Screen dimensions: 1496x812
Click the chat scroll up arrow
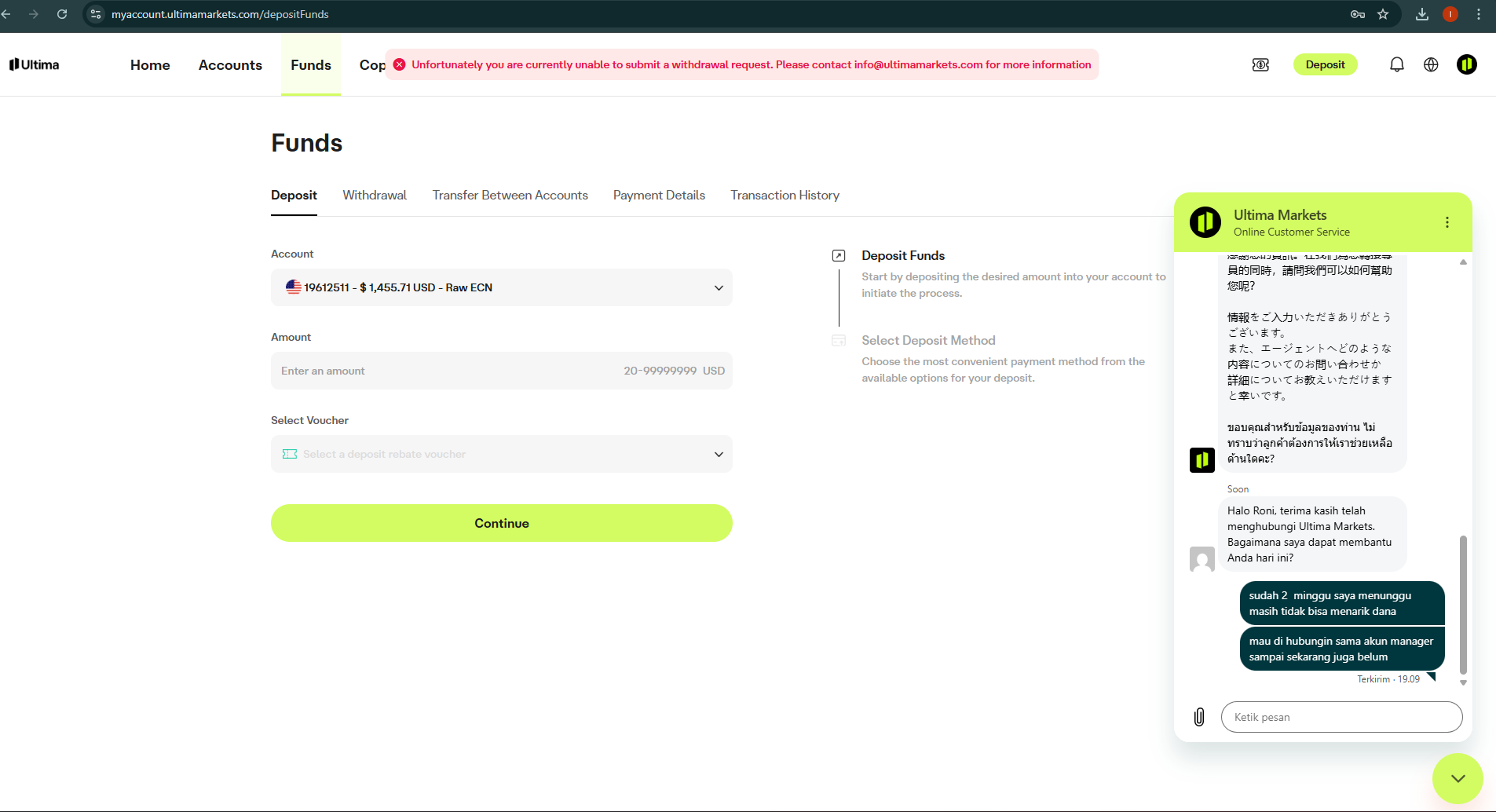click(1463, 262)
